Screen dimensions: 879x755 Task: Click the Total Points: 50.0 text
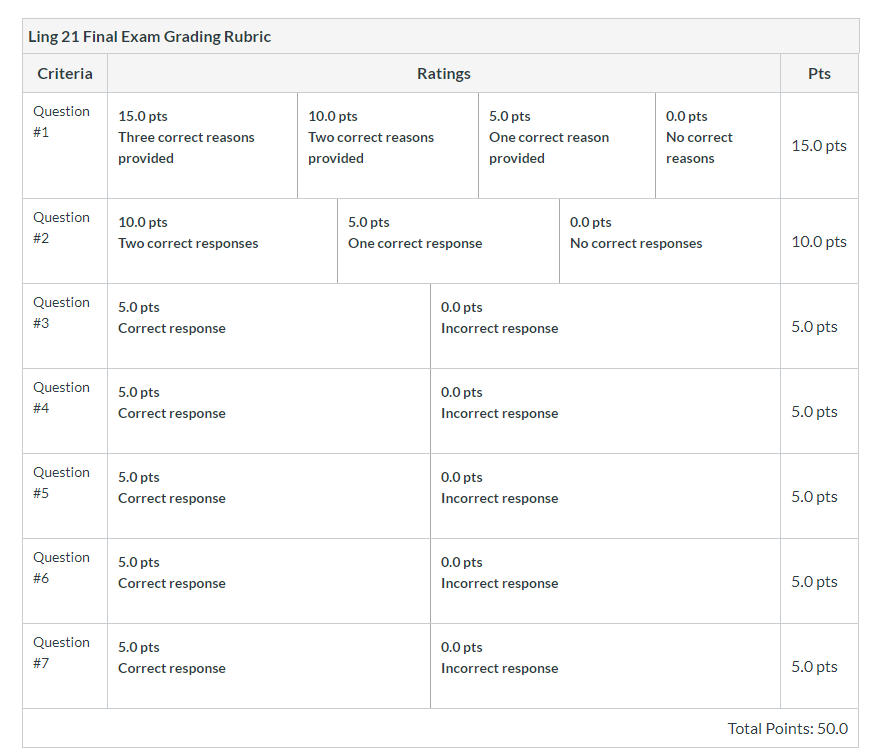click(788, 728)
